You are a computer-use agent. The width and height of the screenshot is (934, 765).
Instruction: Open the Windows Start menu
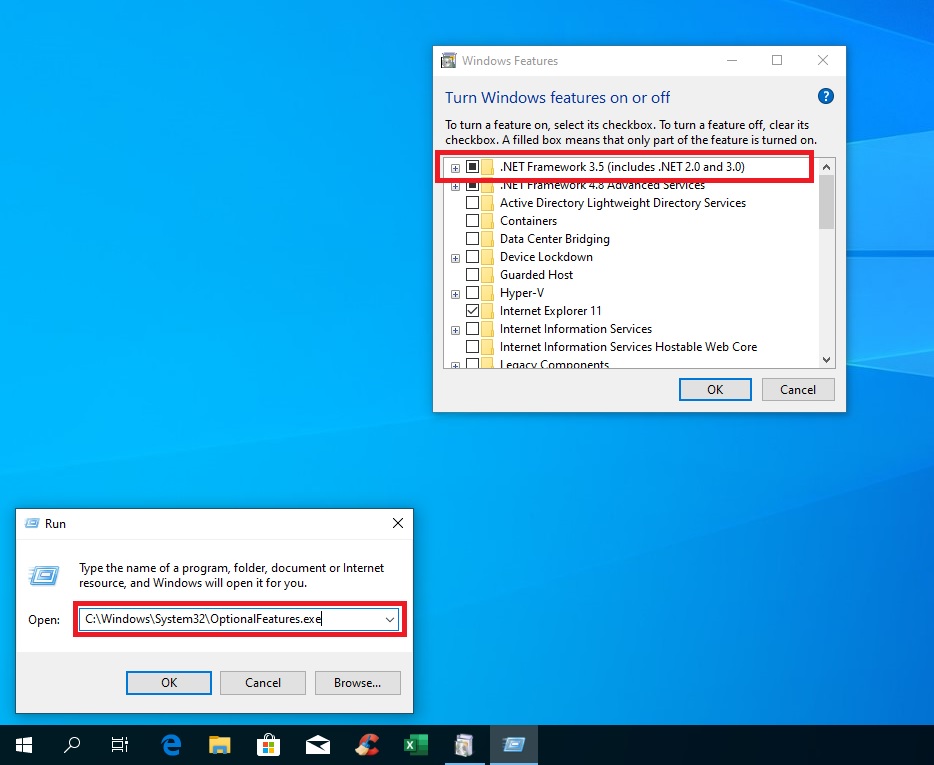pyautogui.click(x=24, y=745)
